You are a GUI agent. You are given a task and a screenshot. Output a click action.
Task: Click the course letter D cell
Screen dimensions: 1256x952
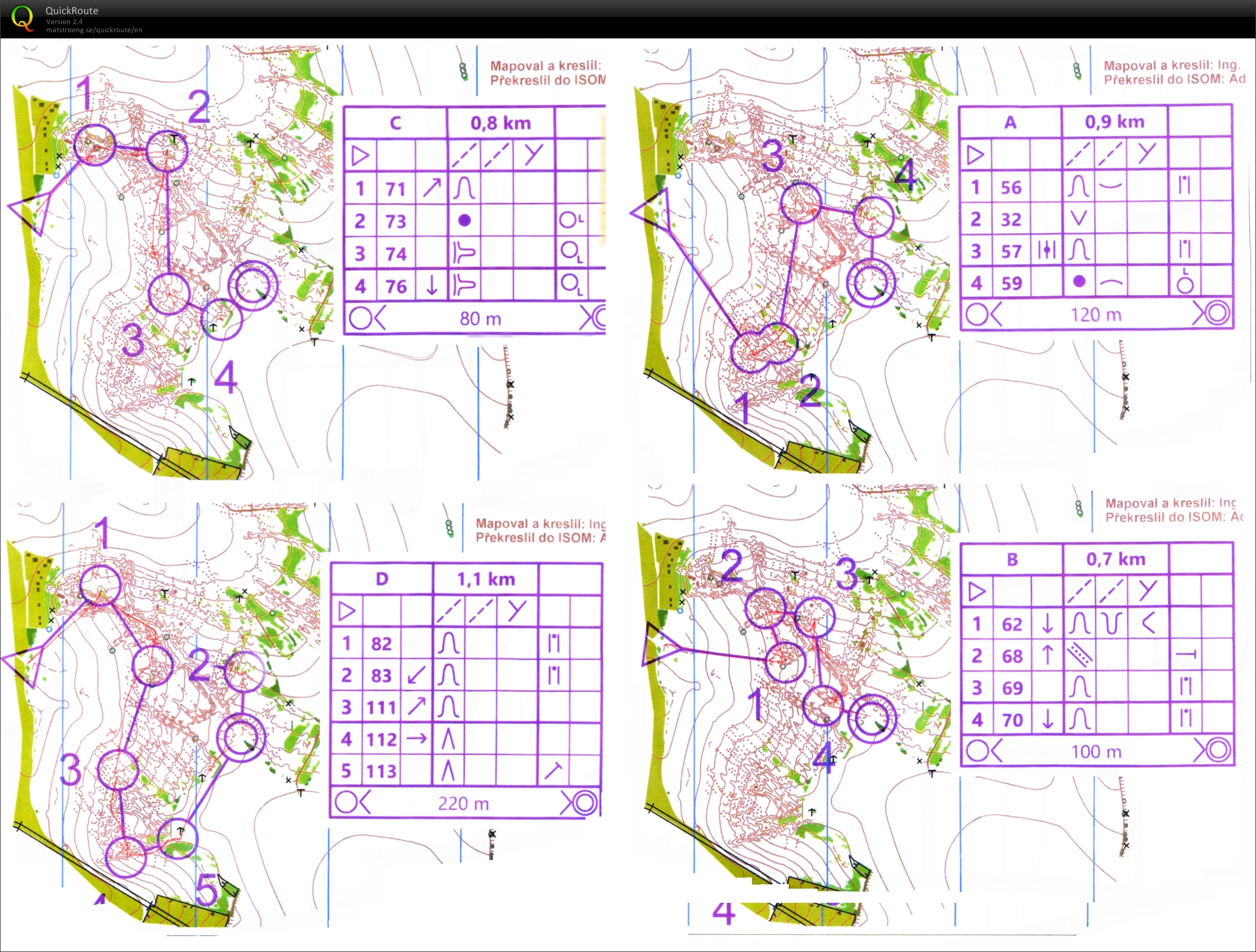382,578
